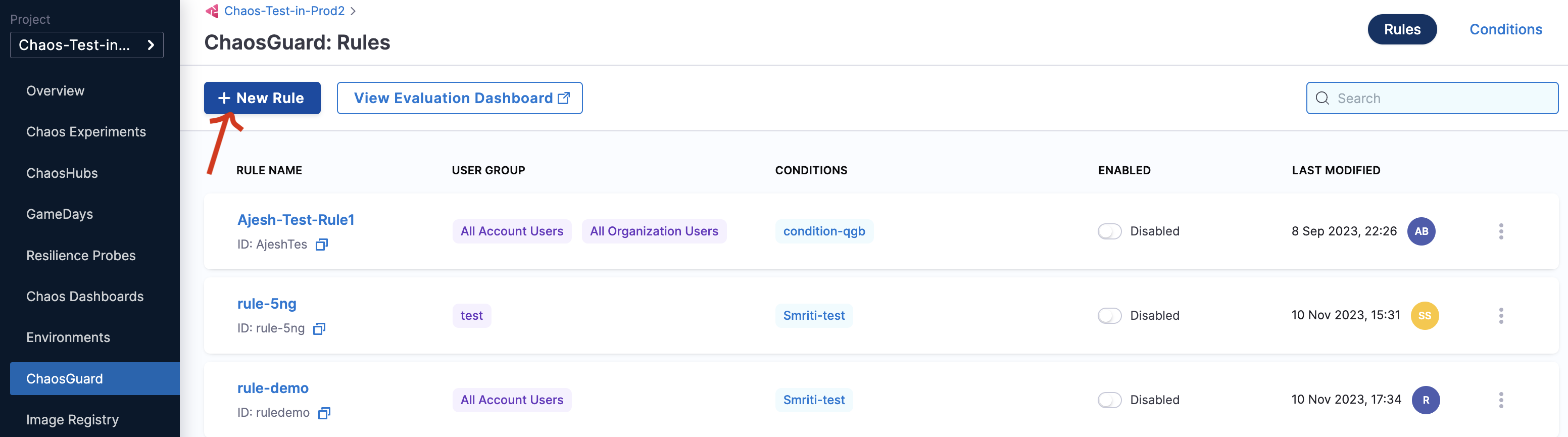Image resolution: width=1568 pixels, height=437 pixels.
Task: Open View Evaluation Dashboard
Action: (x=460, y=98)
